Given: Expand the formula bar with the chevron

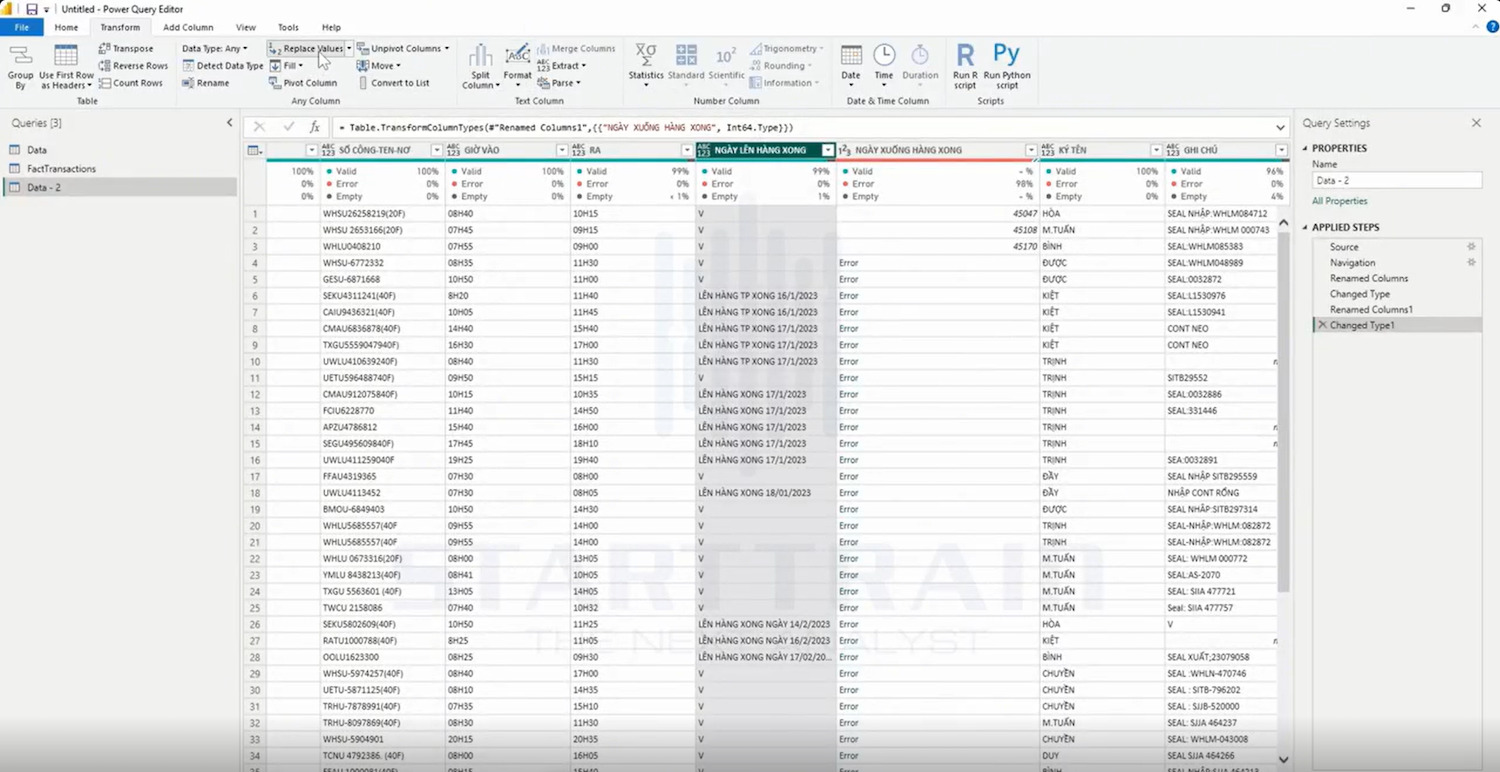Looking at the screenshot, I should pyautogui.click(x=1280, y=127).
